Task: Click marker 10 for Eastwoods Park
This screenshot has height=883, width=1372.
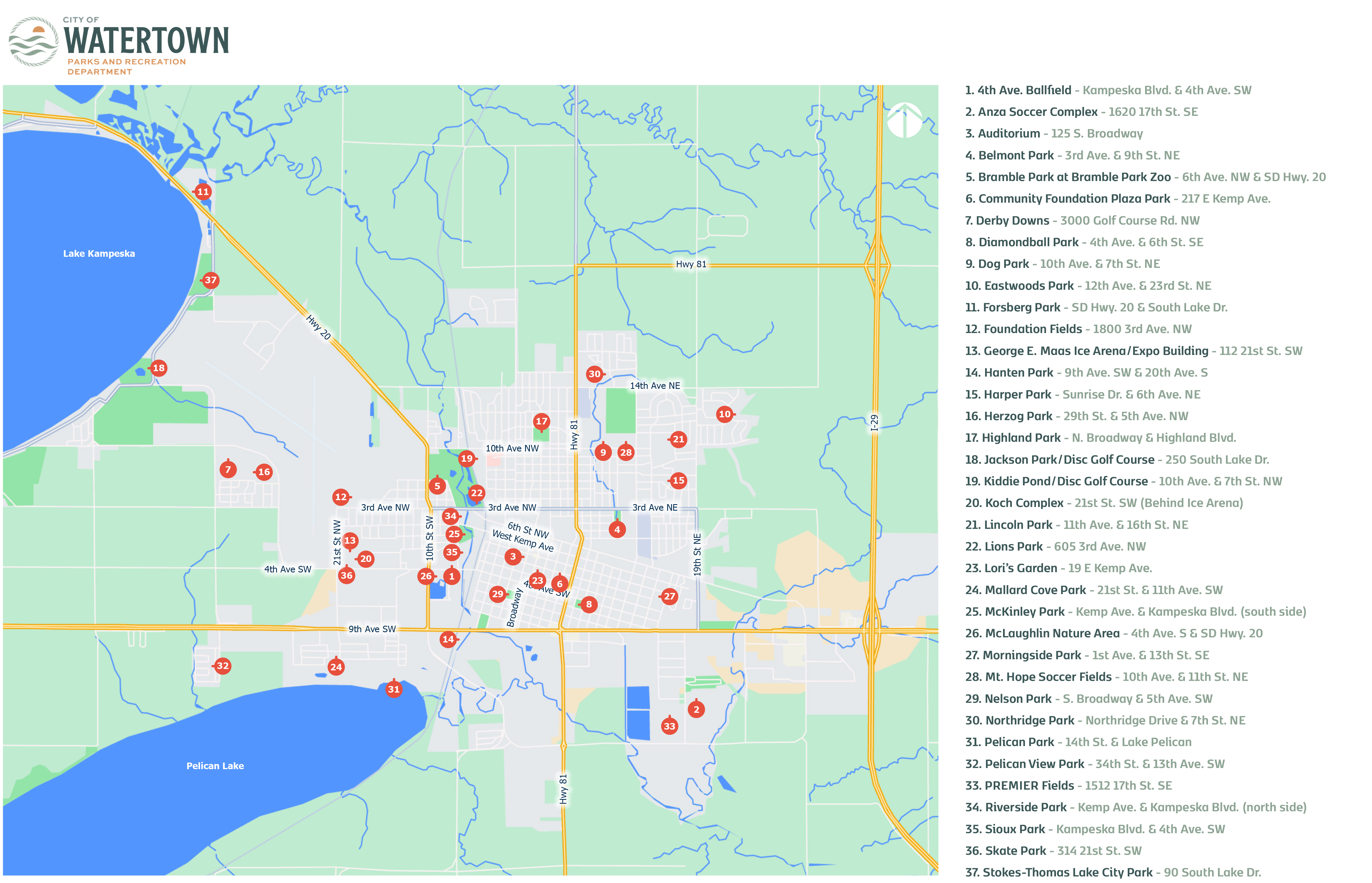Action: 725,414
